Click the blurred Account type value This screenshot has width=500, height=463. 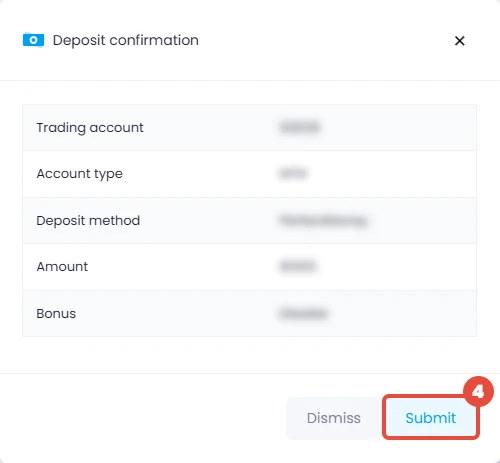[293, 174]
